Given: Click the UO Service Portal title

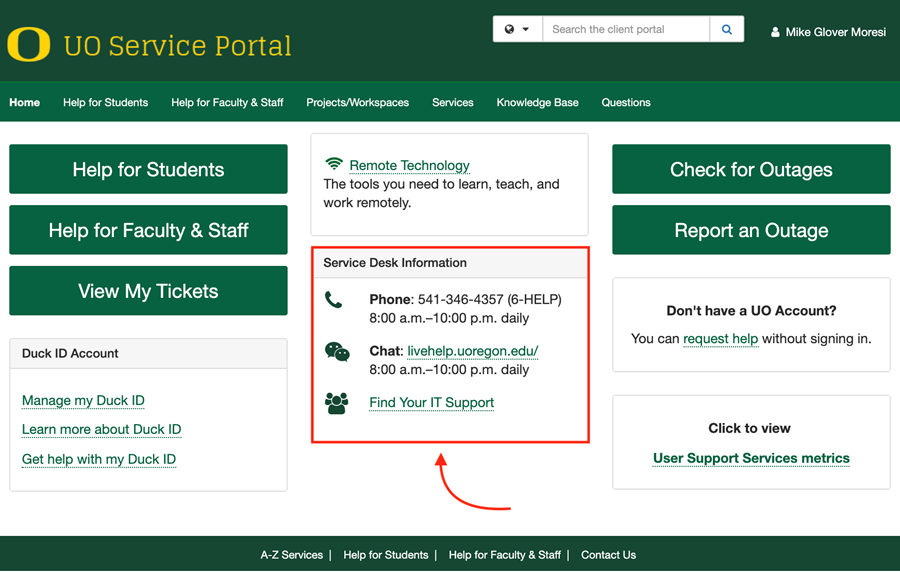Looking at the screenshot, I should pos(177,46).
